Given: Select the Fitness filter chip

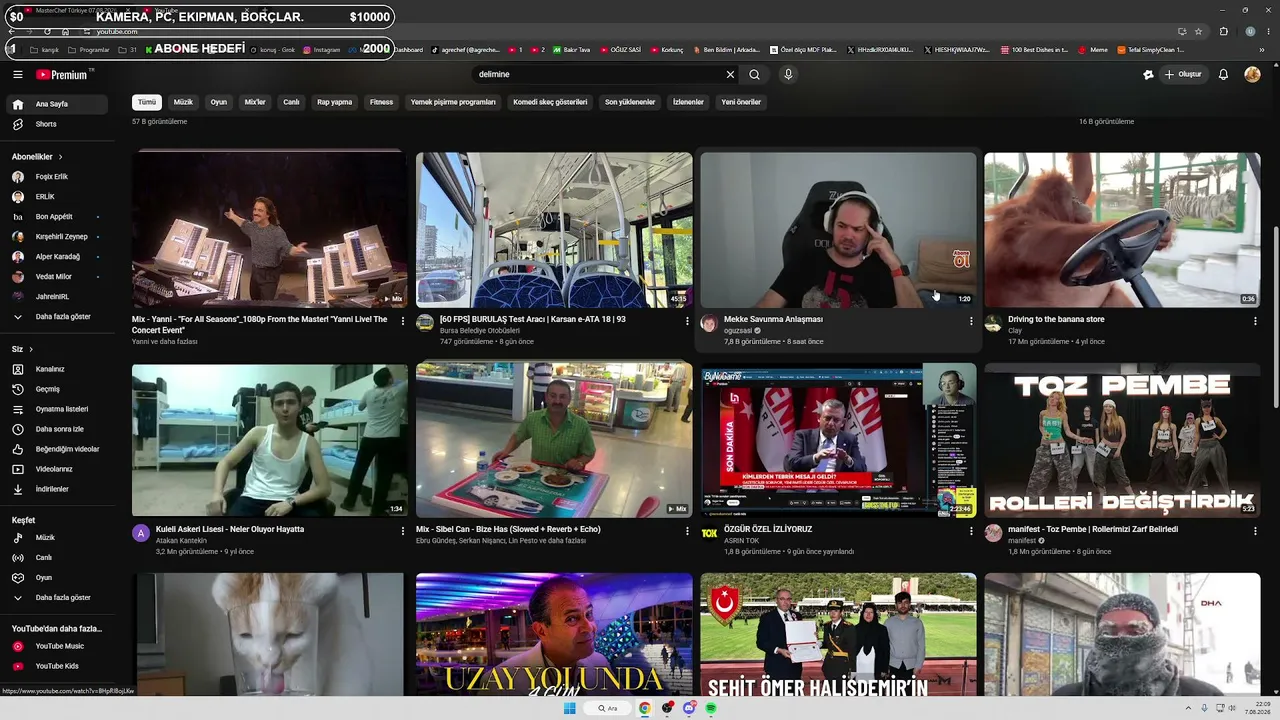Looking at the screenshot, I should [x=381, y=102].
